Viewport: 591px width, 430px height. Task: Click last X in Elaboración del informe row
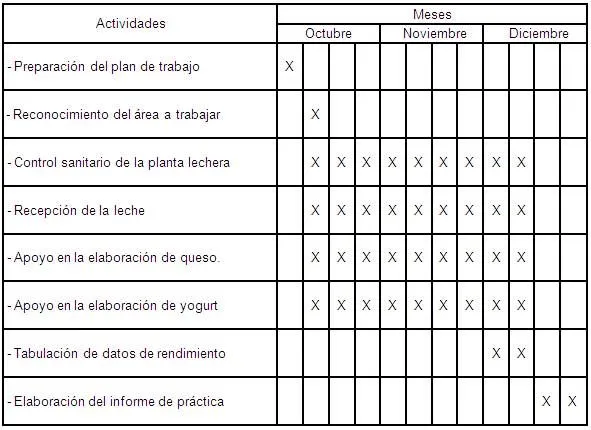tap(572, 401)
